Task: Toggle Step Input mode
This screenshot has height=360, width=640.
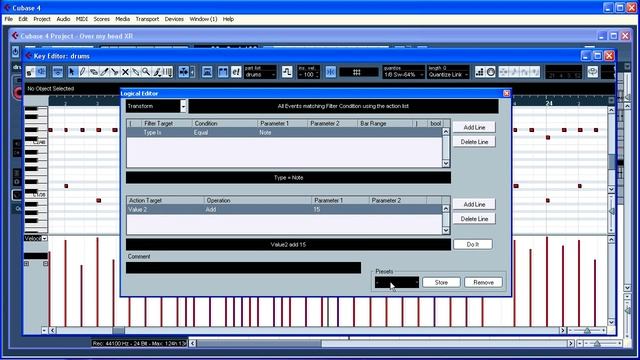Action: [x=480, y=72]
